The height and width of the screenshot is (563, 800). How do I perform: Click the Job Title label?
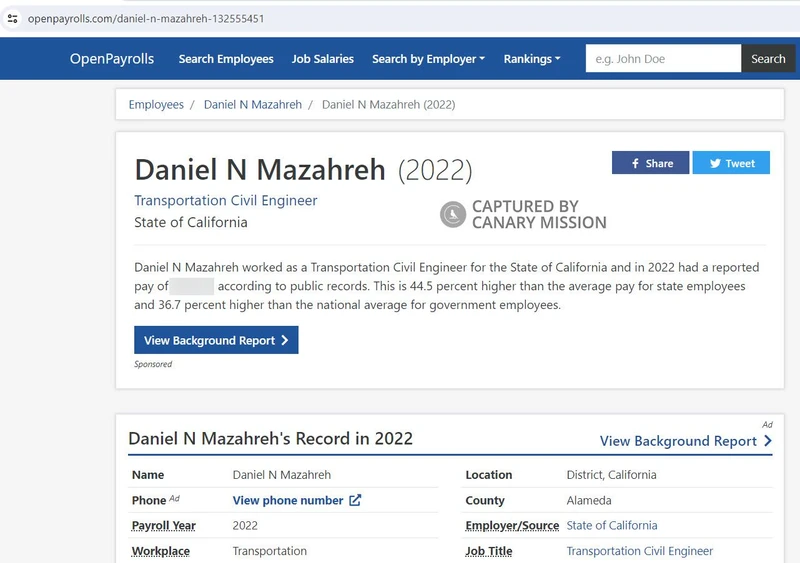[489, 551]
